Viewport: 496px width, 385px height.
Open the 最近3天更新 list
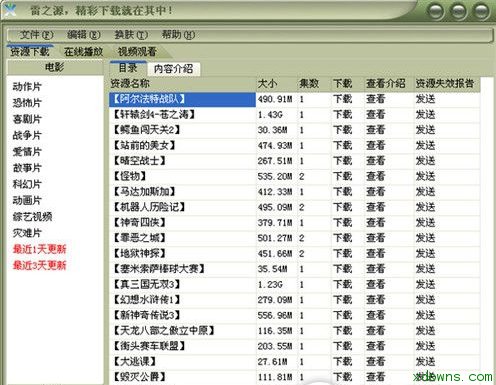39,265
